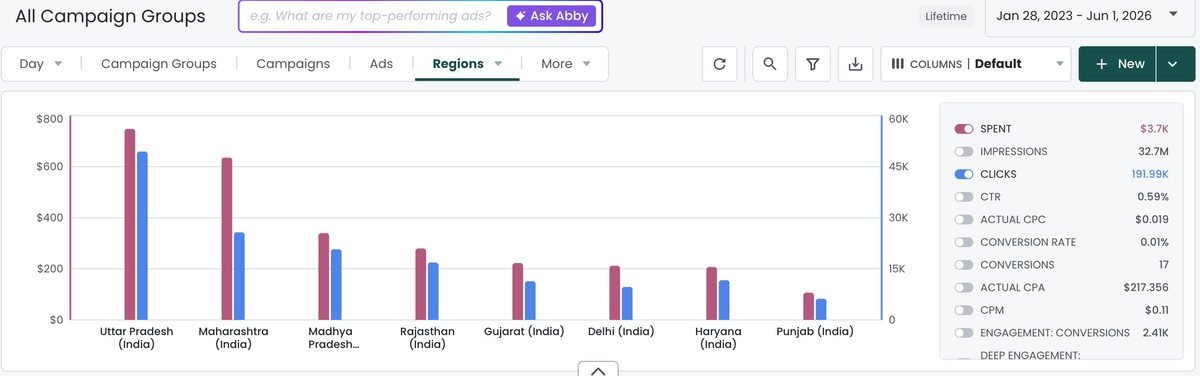Click the + New button
This screenshot has width=1200, height=376.
point(1118,64)
